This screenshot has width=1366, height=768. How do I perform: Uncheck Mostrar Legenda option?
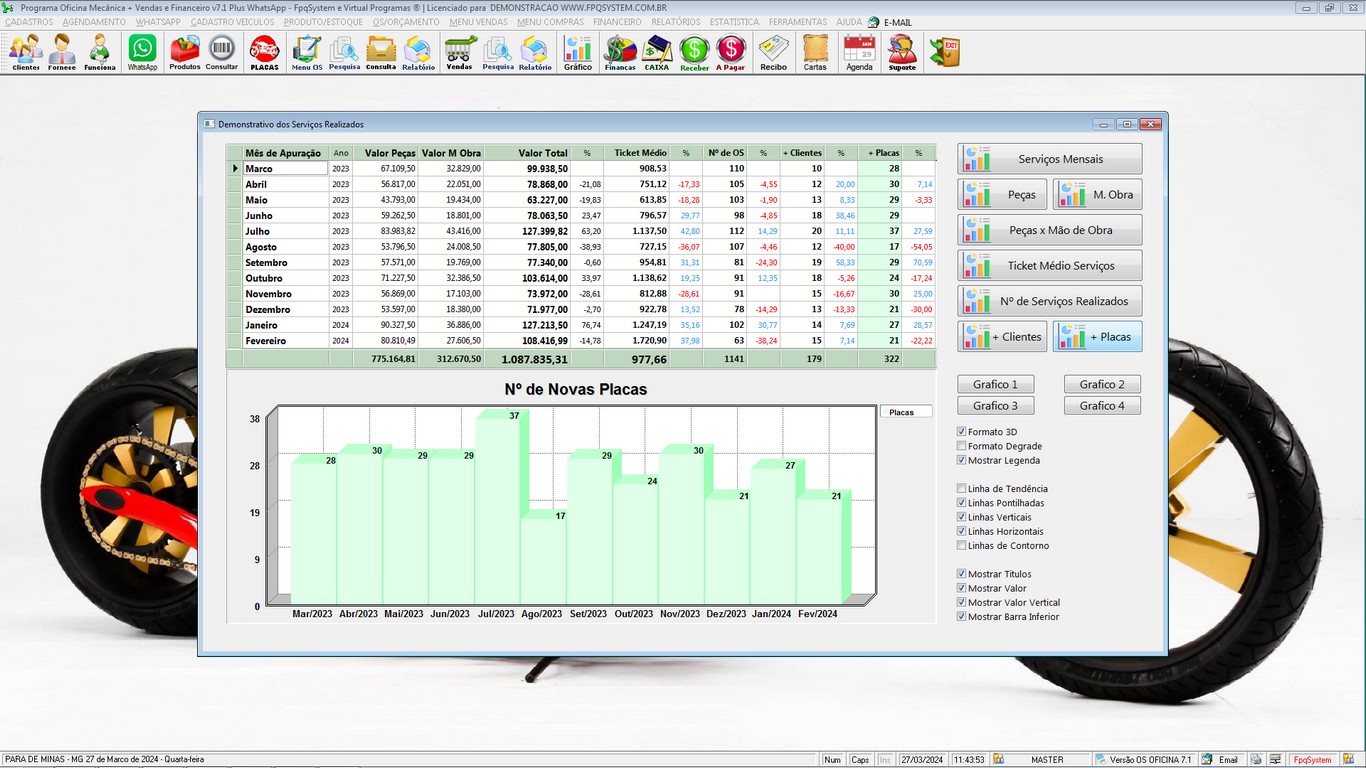click(x=962, y=460)
